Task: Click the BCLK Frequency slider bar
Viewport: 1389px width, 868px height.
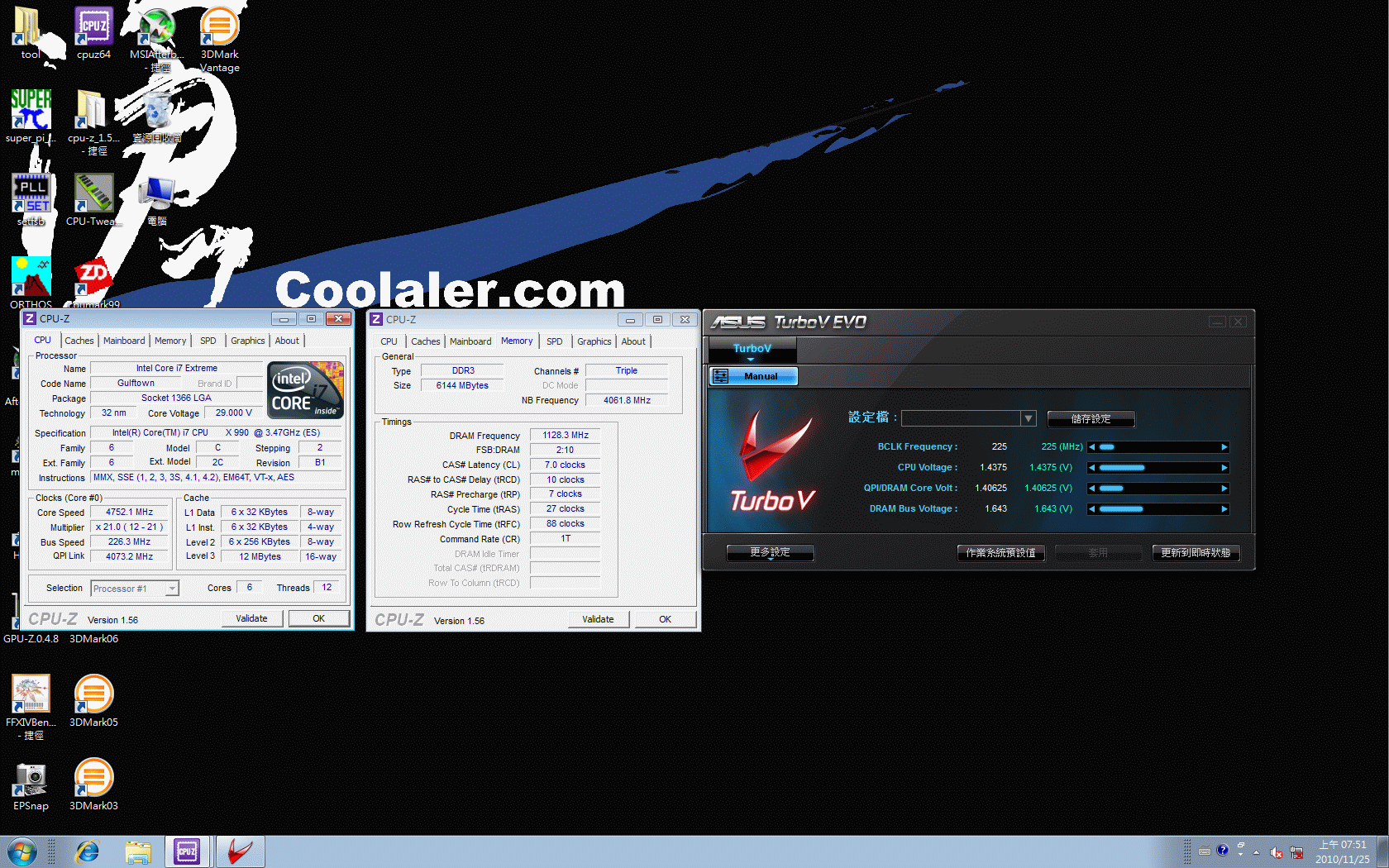Action: pos(1158,447)
